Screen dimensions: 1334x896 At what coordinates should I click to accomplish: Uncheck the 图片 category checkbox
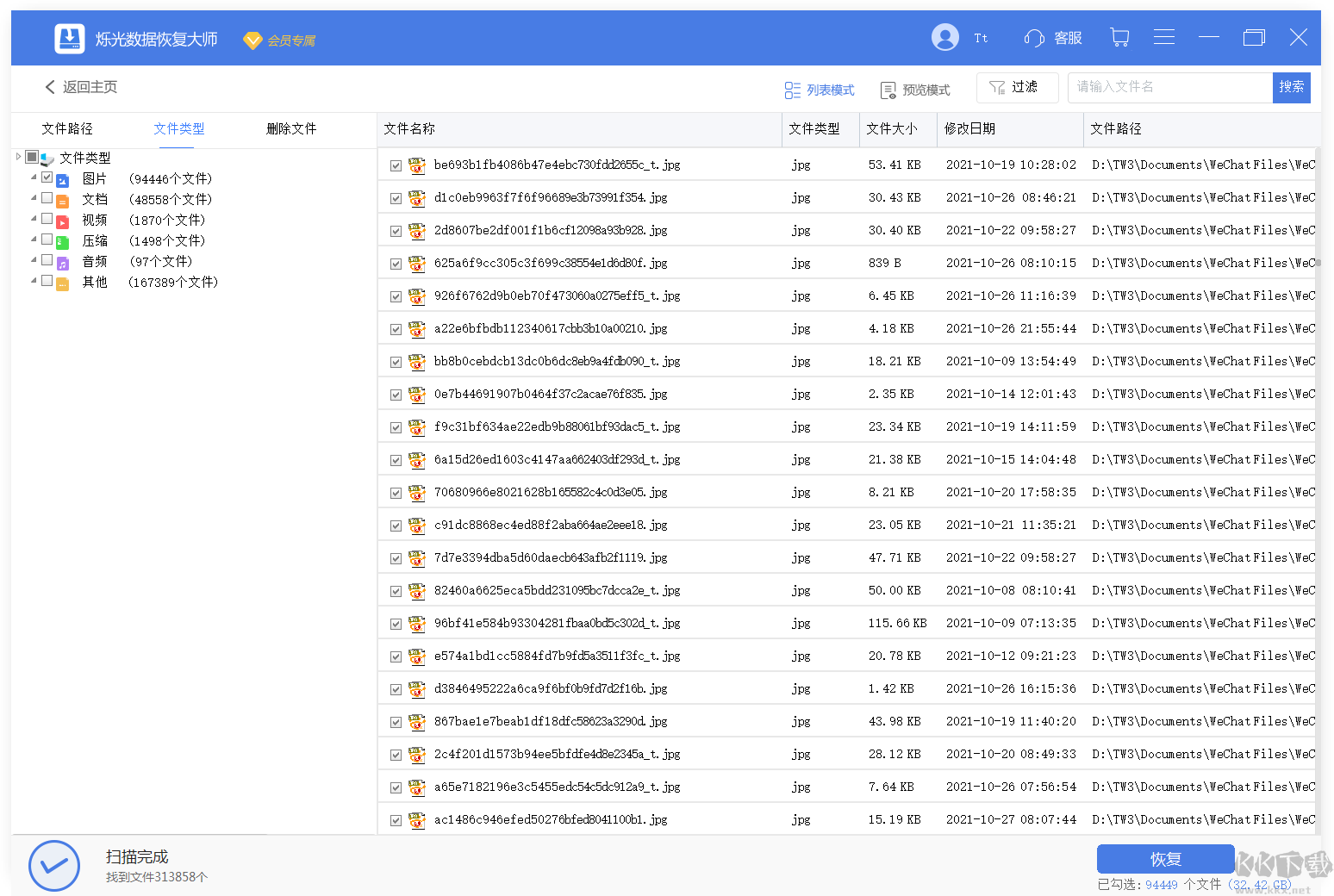click(x=47, y=177)
